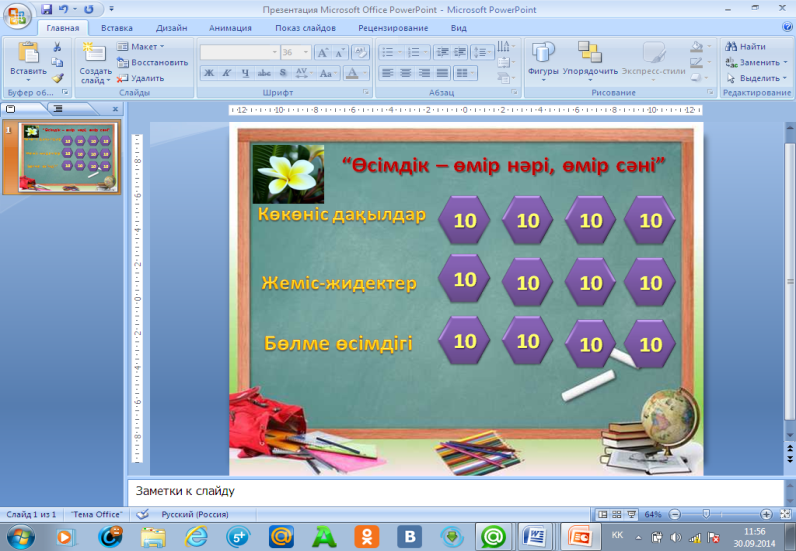Click the Вставить paste button

[28, 61]
